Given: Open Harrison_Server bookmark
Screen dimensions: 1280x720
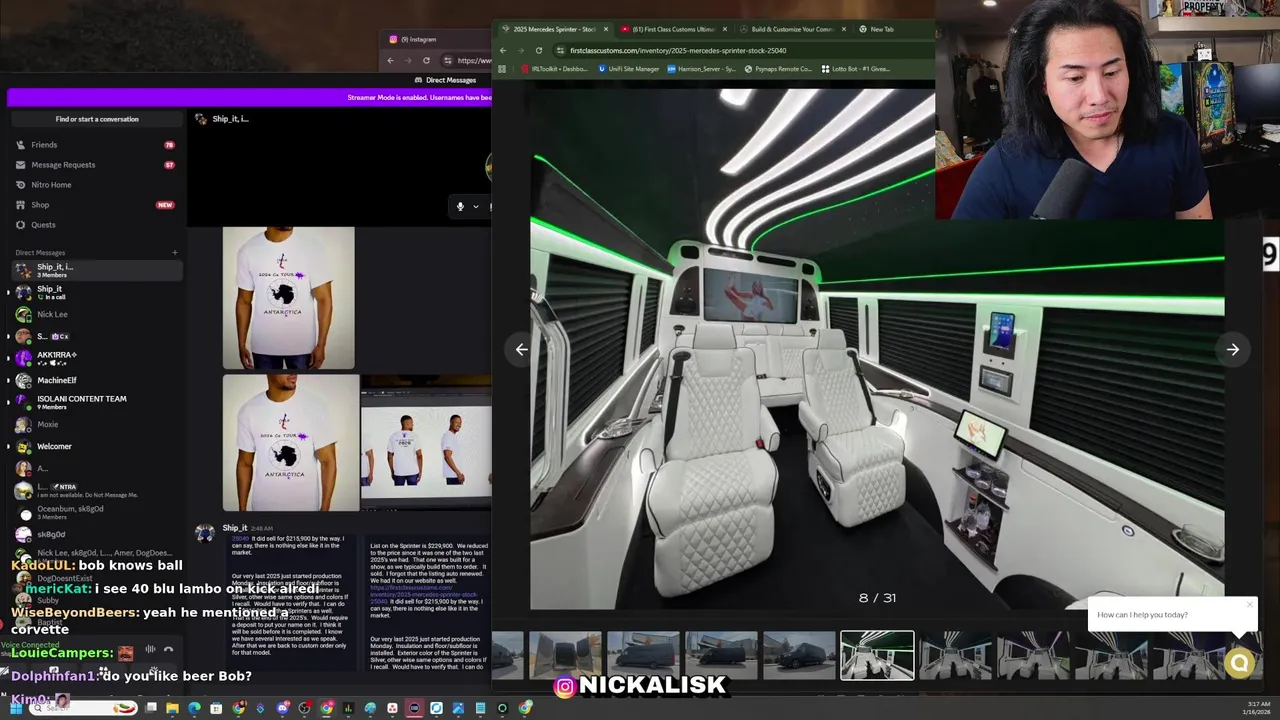Looking at the screenshot, I should coord(700,69).
